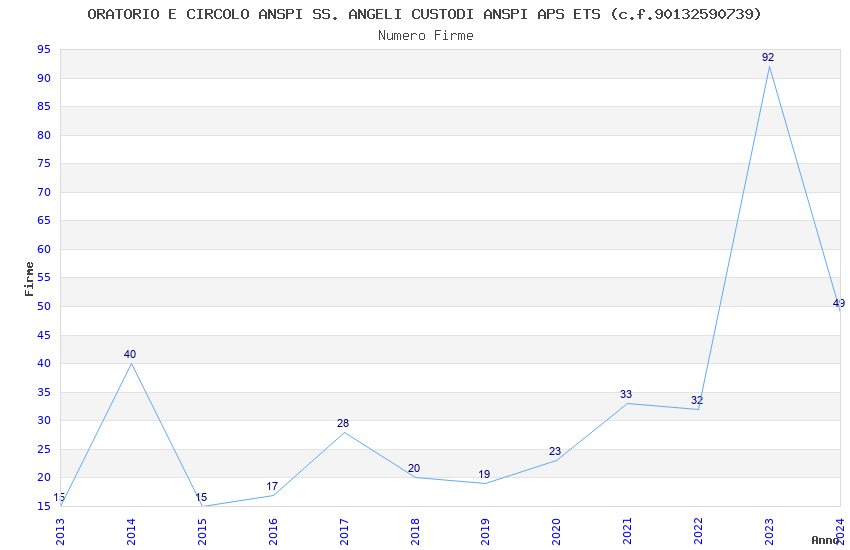Viewport: 850px width, 550px height.
Task: Click the 92 peak data point for 2023
Action: [x=769, y=66]
